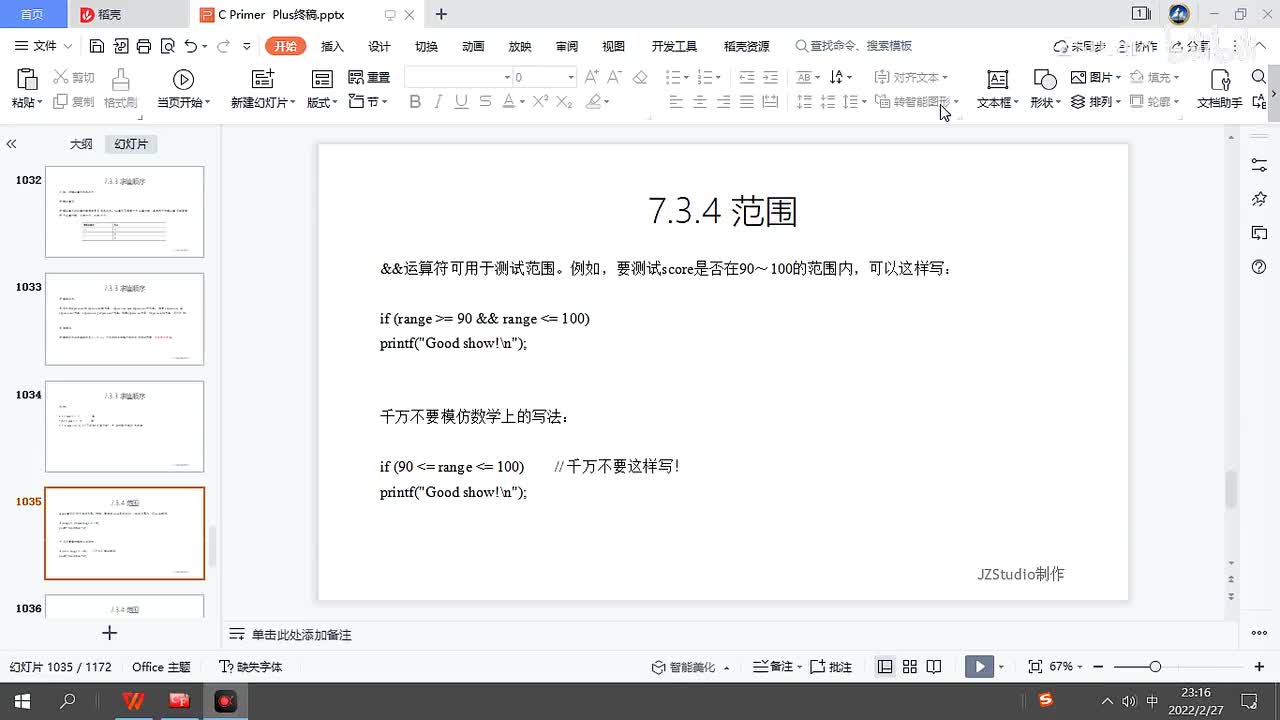This screenshot has height=720, width=1280.
Task: Open the zoom percentage 67% dropdown
Action: pos(1066,667)
